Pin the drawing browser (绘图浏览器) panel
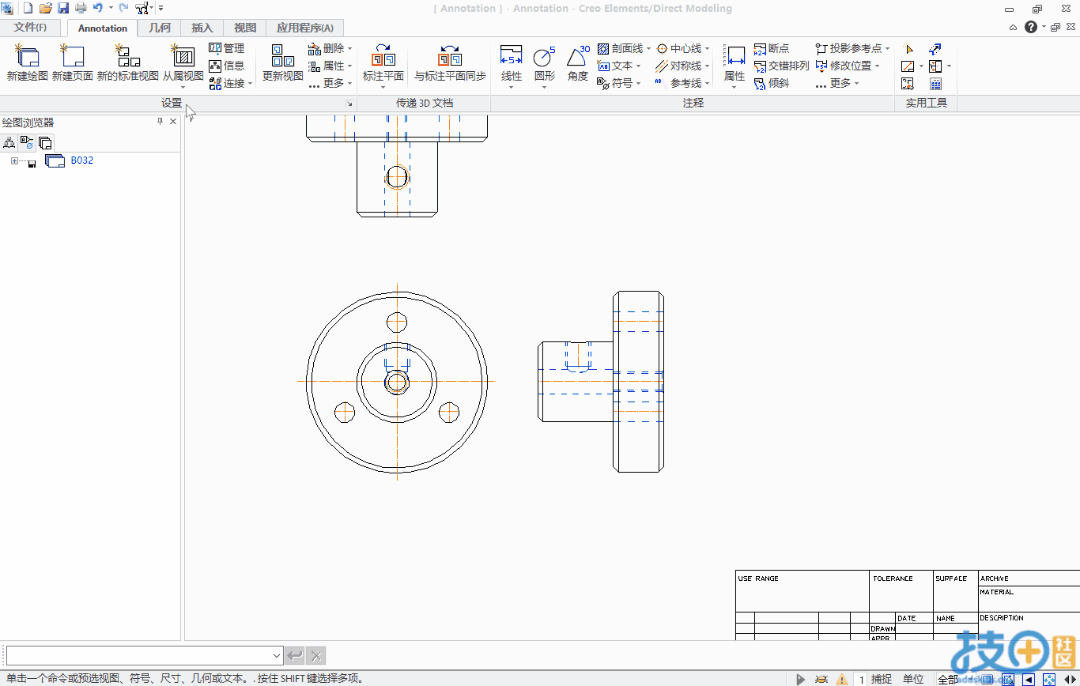Screen dimensions: 1080x686 [x=160, y=121]
